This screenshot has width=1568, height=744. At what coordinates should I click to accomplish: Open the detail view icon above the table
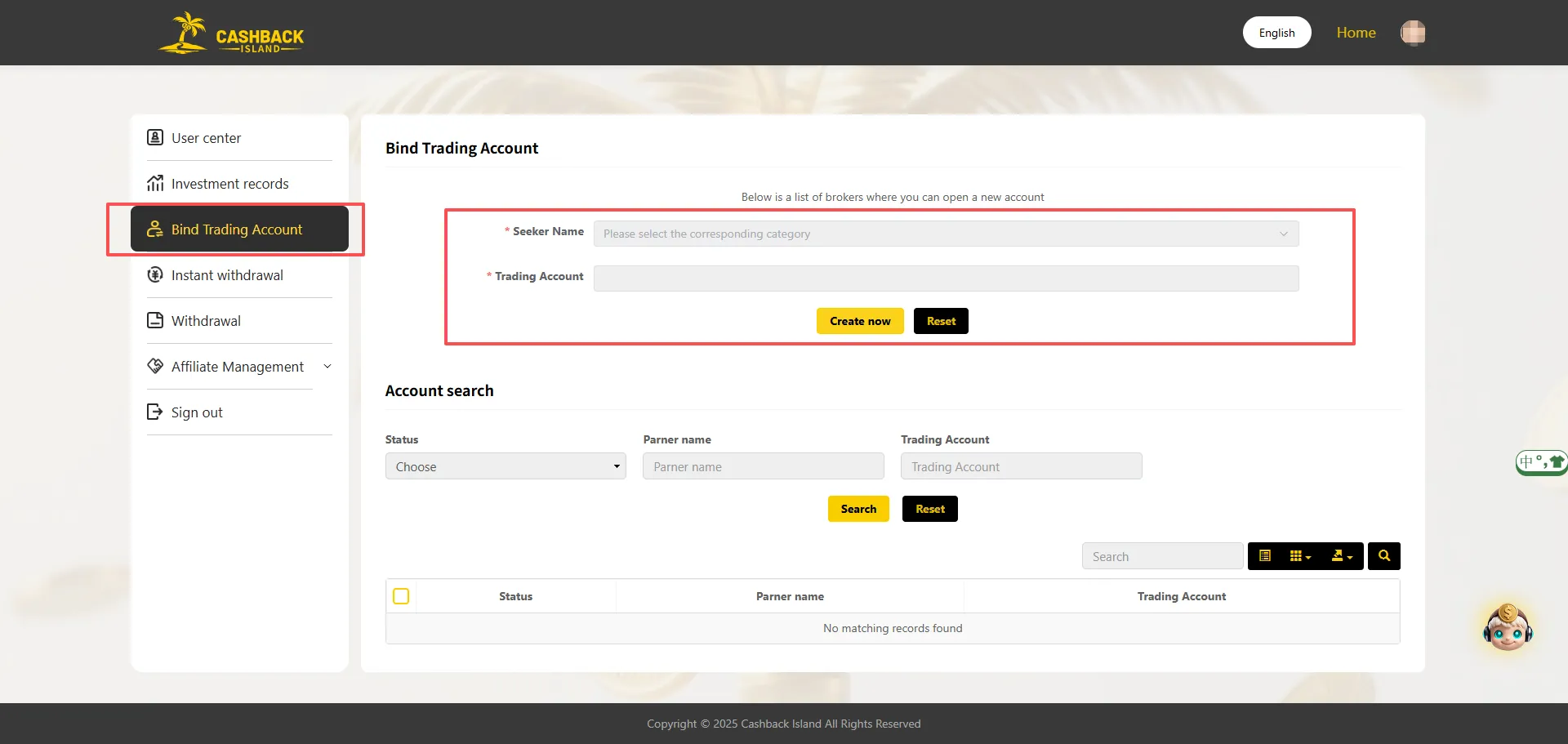click(1265, 555)
